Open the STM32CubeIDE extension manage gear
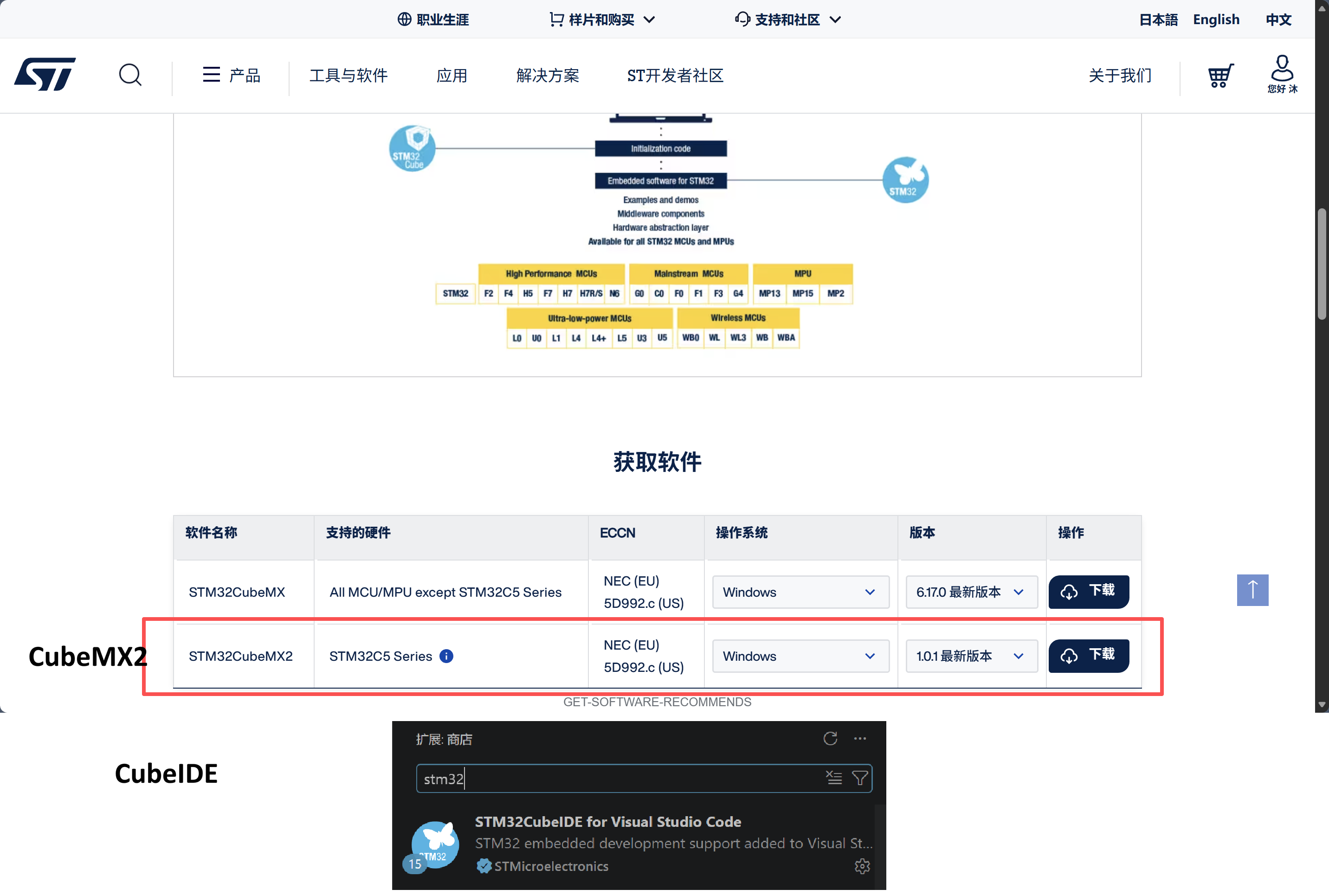The height and width of the screenshot is (896, 1329). 862,866
